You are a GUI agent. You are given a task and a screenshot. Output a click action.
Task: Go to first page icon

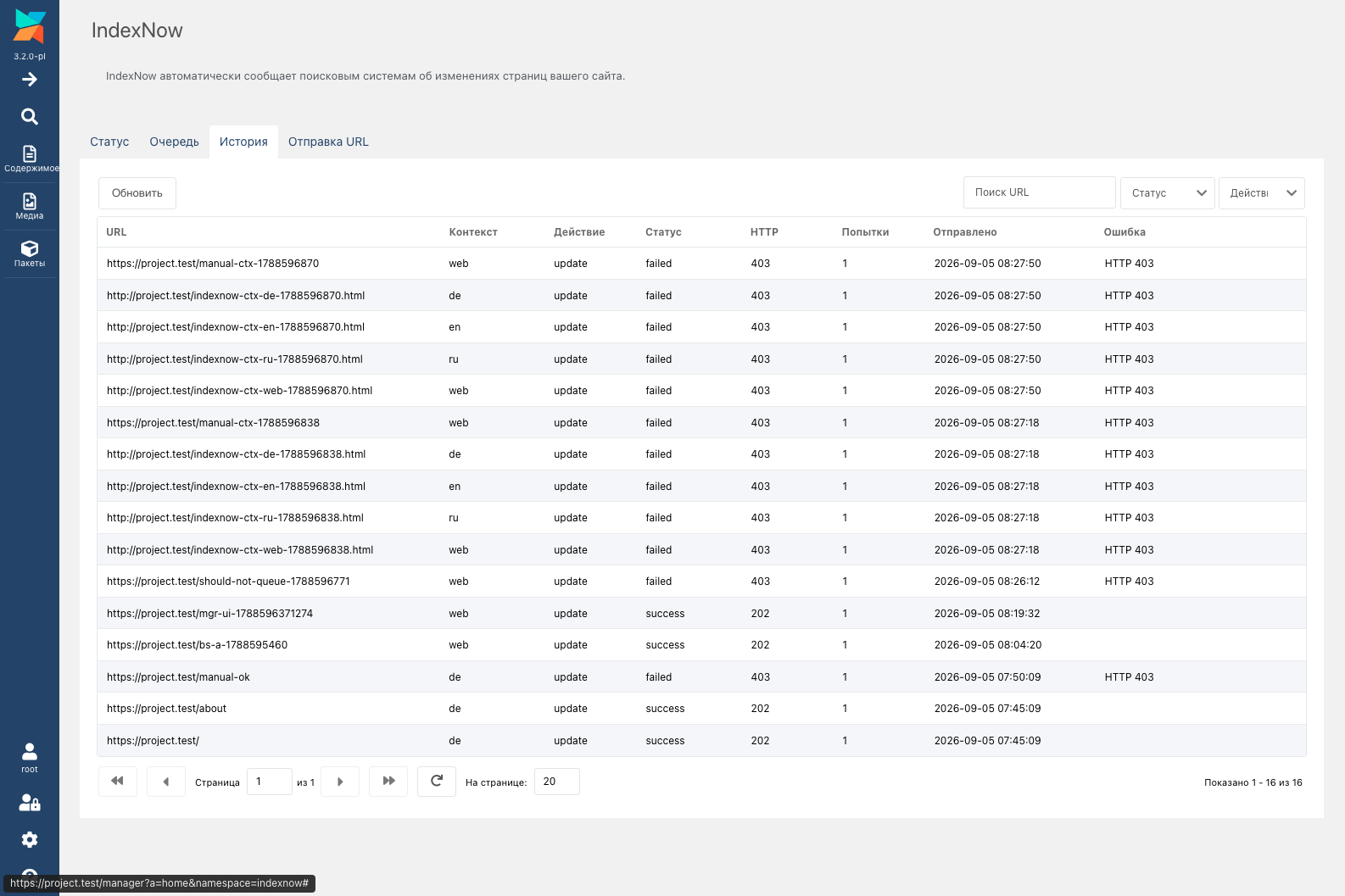118,782
